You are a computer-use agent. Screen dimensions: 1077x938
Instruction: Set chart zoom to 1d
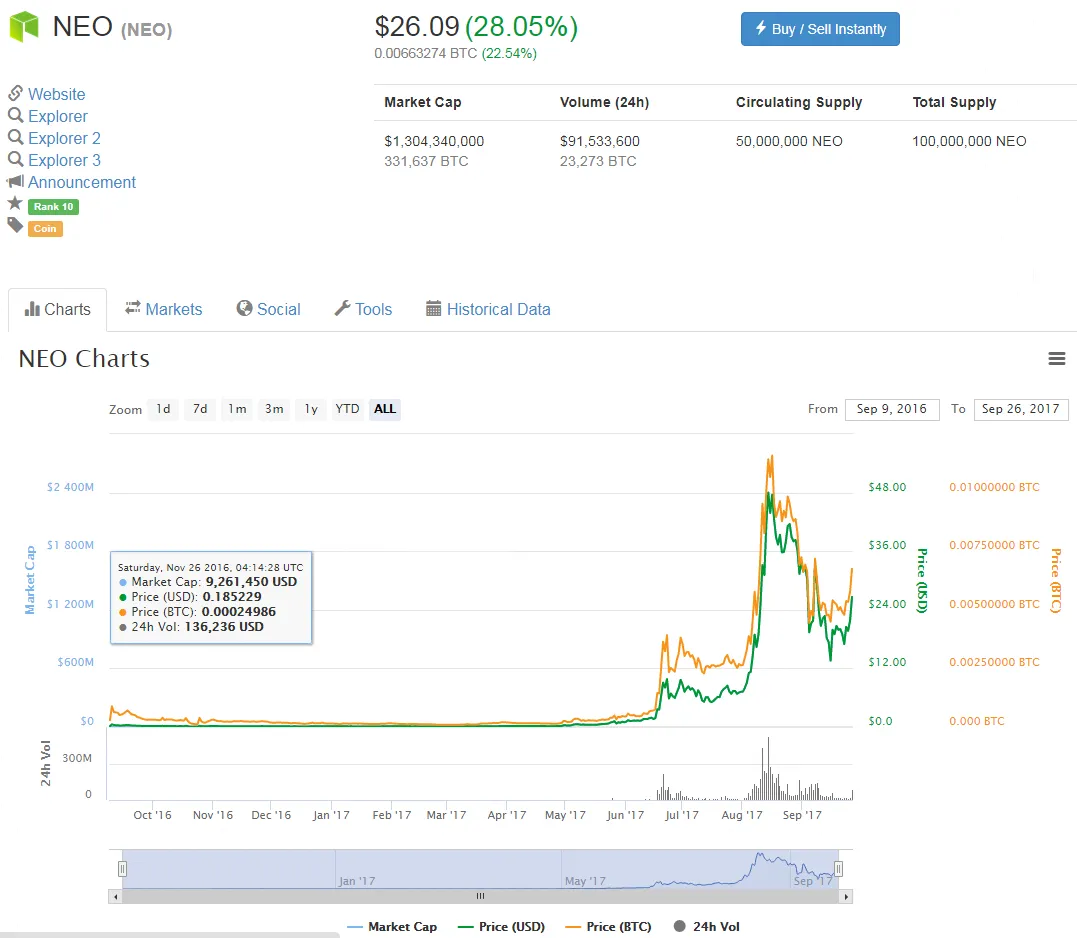(163, 409)
